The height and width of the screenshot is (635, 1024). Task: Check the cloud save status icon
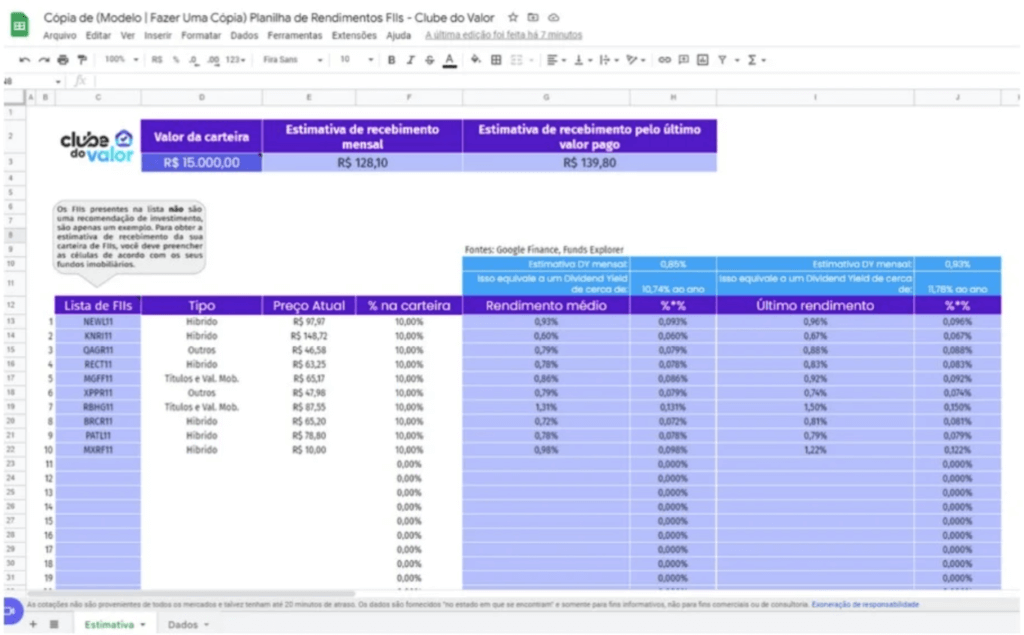[x=553, y=18]
